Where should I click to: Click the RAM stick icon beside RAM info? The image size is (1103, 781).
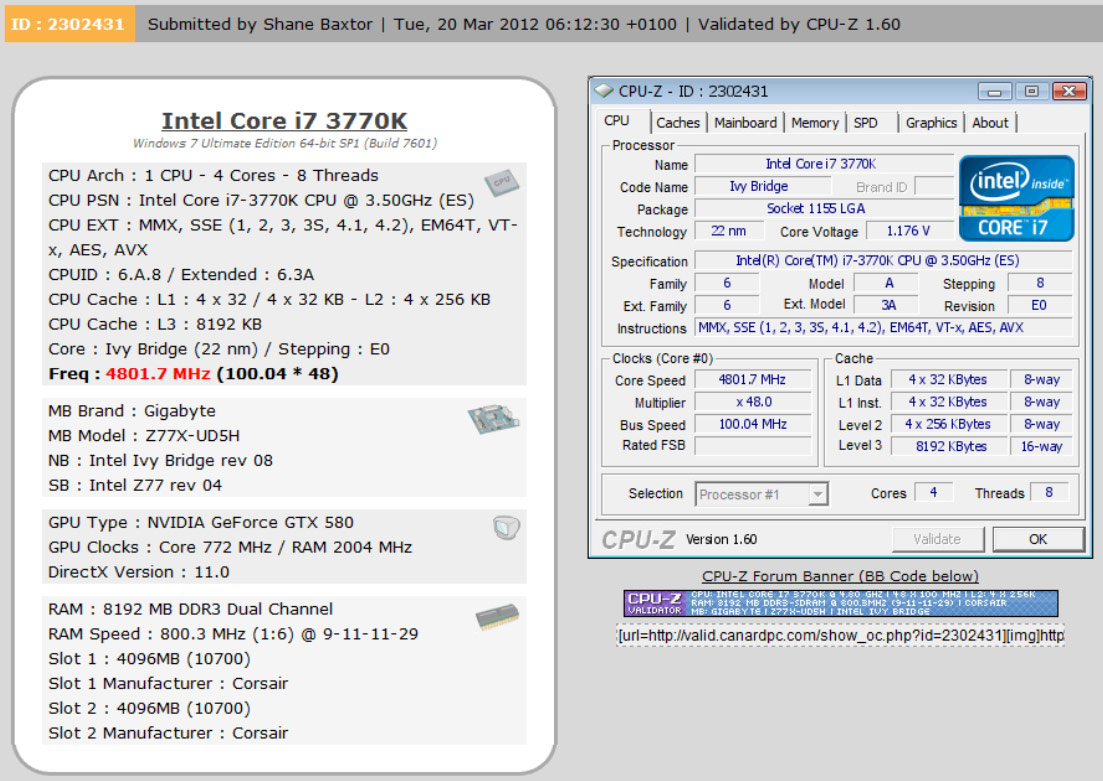pyautogui.click(x=497, y=616)
